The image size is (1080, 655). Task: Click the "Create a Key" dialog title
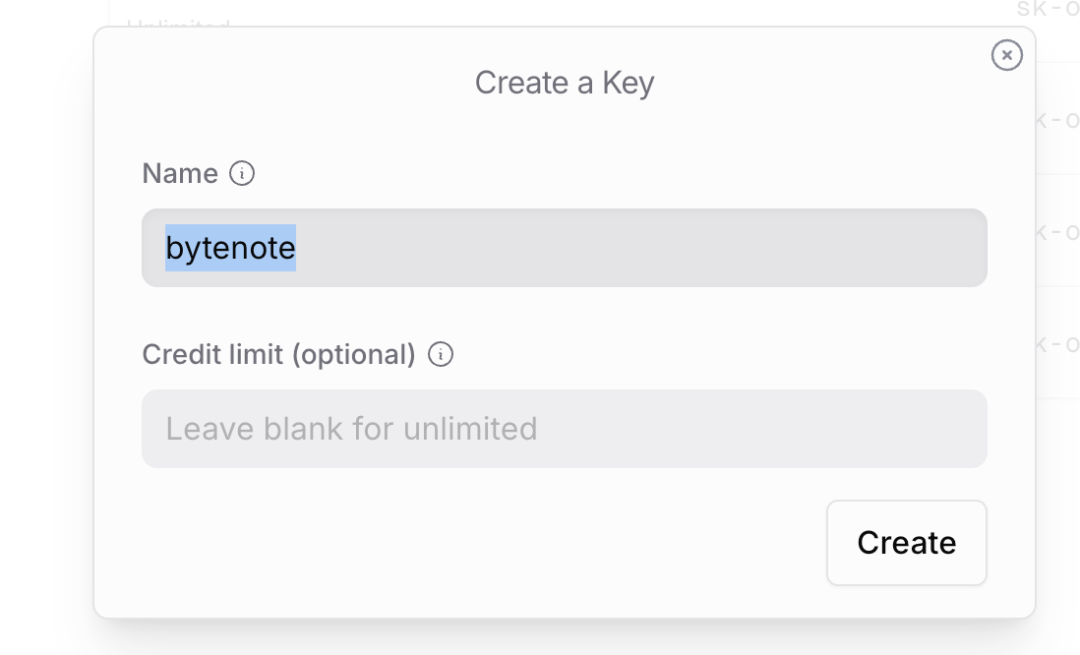[x=564, y=83]
